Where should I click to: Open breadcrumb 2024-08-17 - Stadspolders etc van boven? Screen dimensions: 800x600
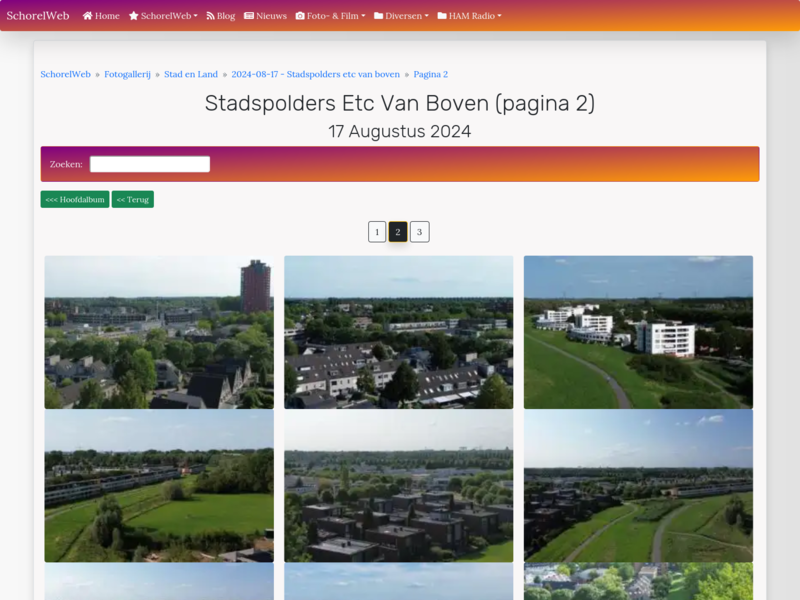pos(316,74)
